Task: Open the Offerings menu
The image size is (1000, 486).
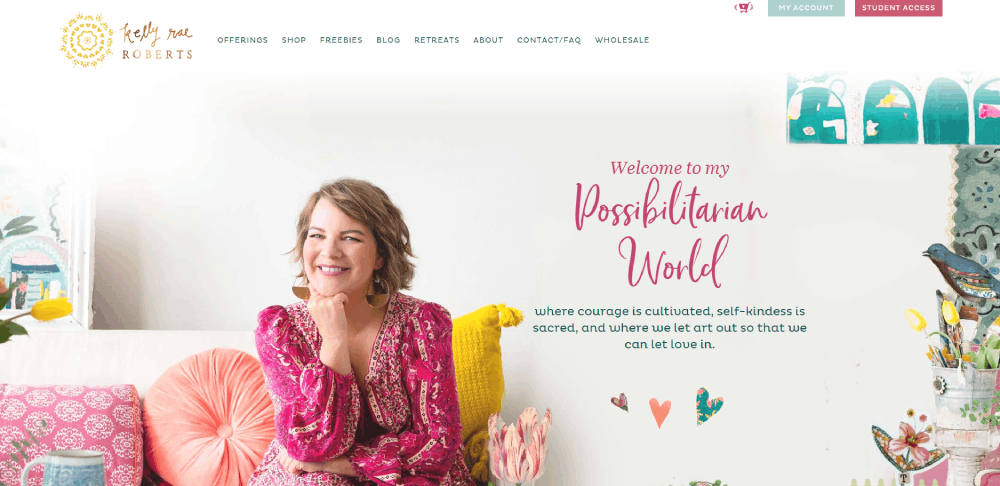Action: pos(242,40)
